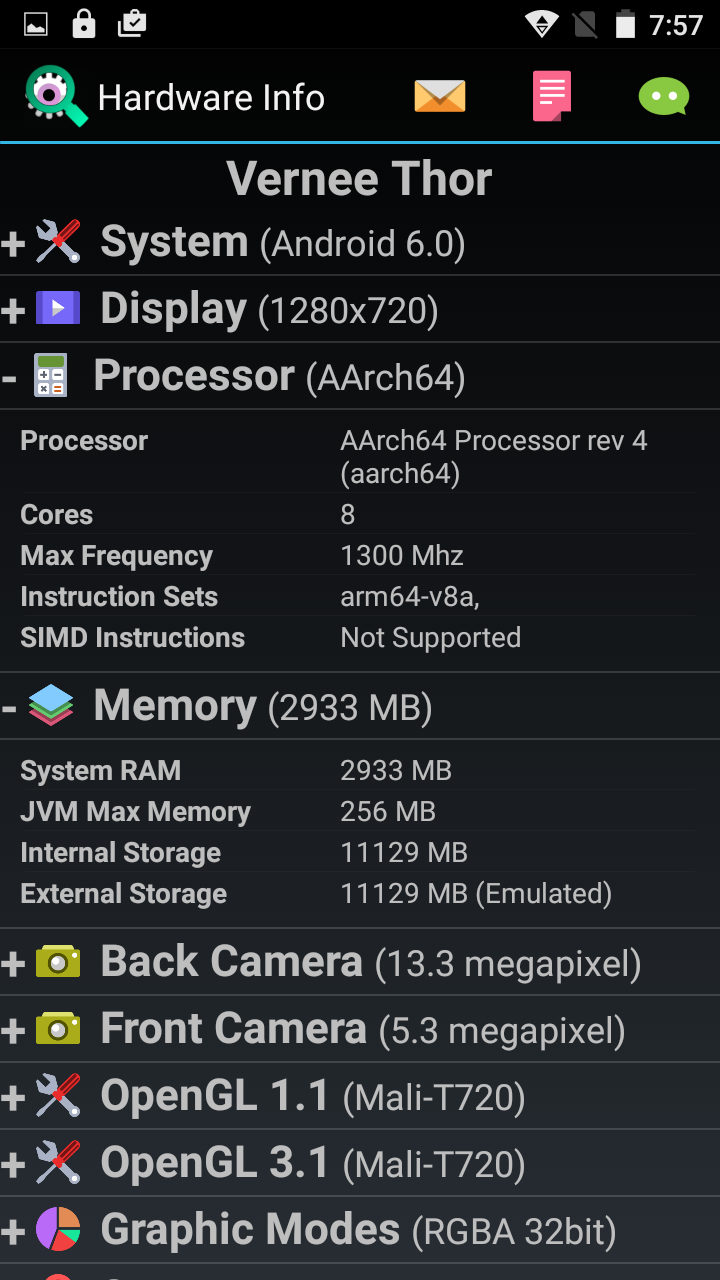This screenshot has height=1280, width=720.
Task: Tap the Hardware Info app logo
Action: [x=56, y=96]
